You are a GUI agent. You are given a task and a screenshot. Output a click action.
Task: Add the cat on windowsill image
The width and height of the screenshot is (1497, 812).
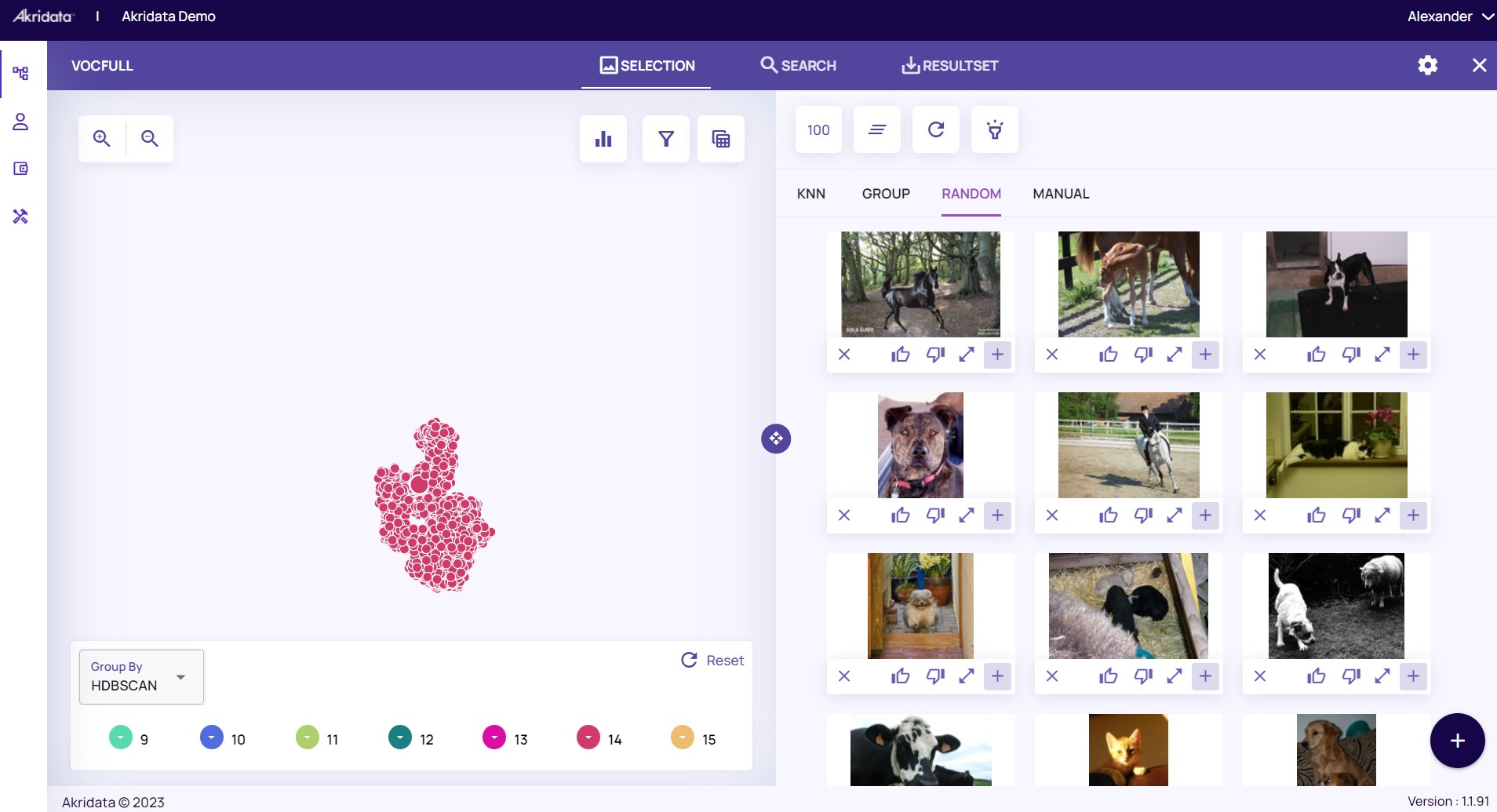point(1413,515)
